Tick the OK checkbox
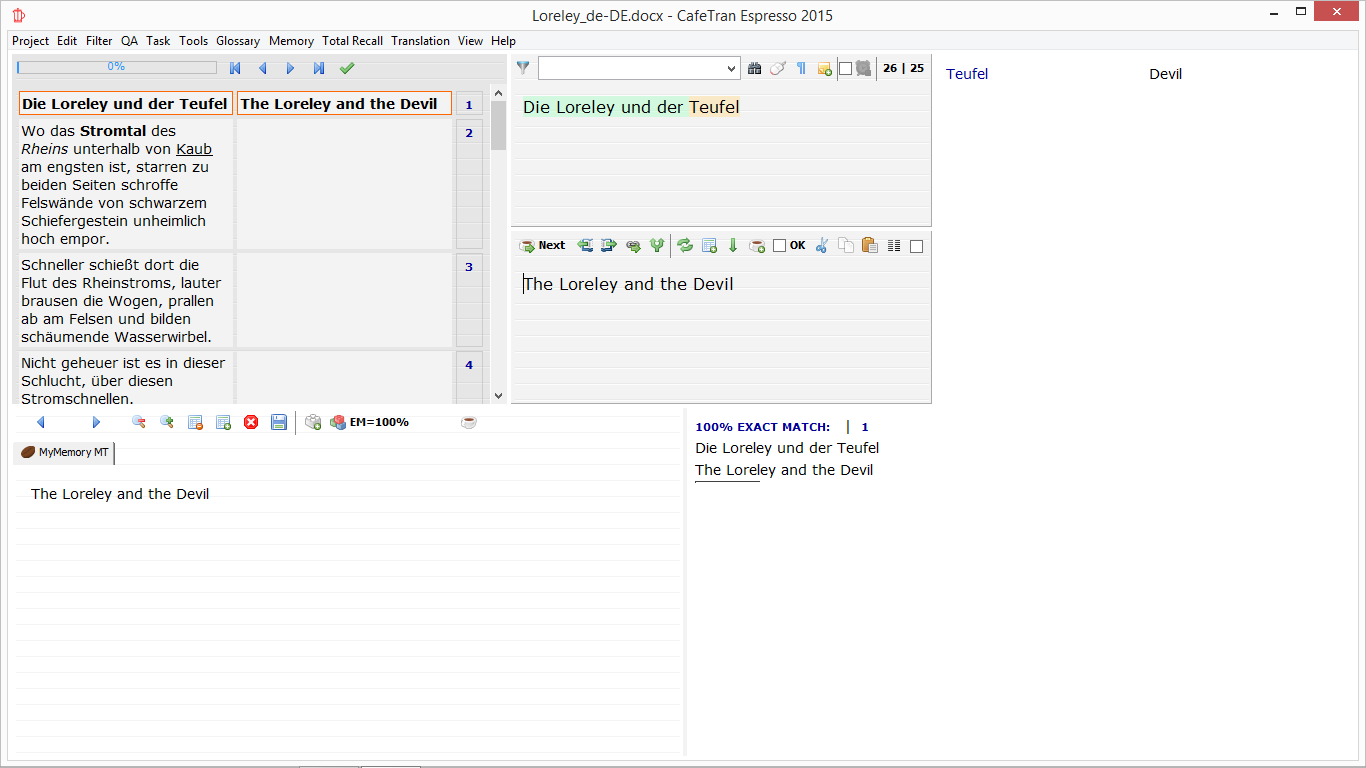 click(x=780, y=246)
